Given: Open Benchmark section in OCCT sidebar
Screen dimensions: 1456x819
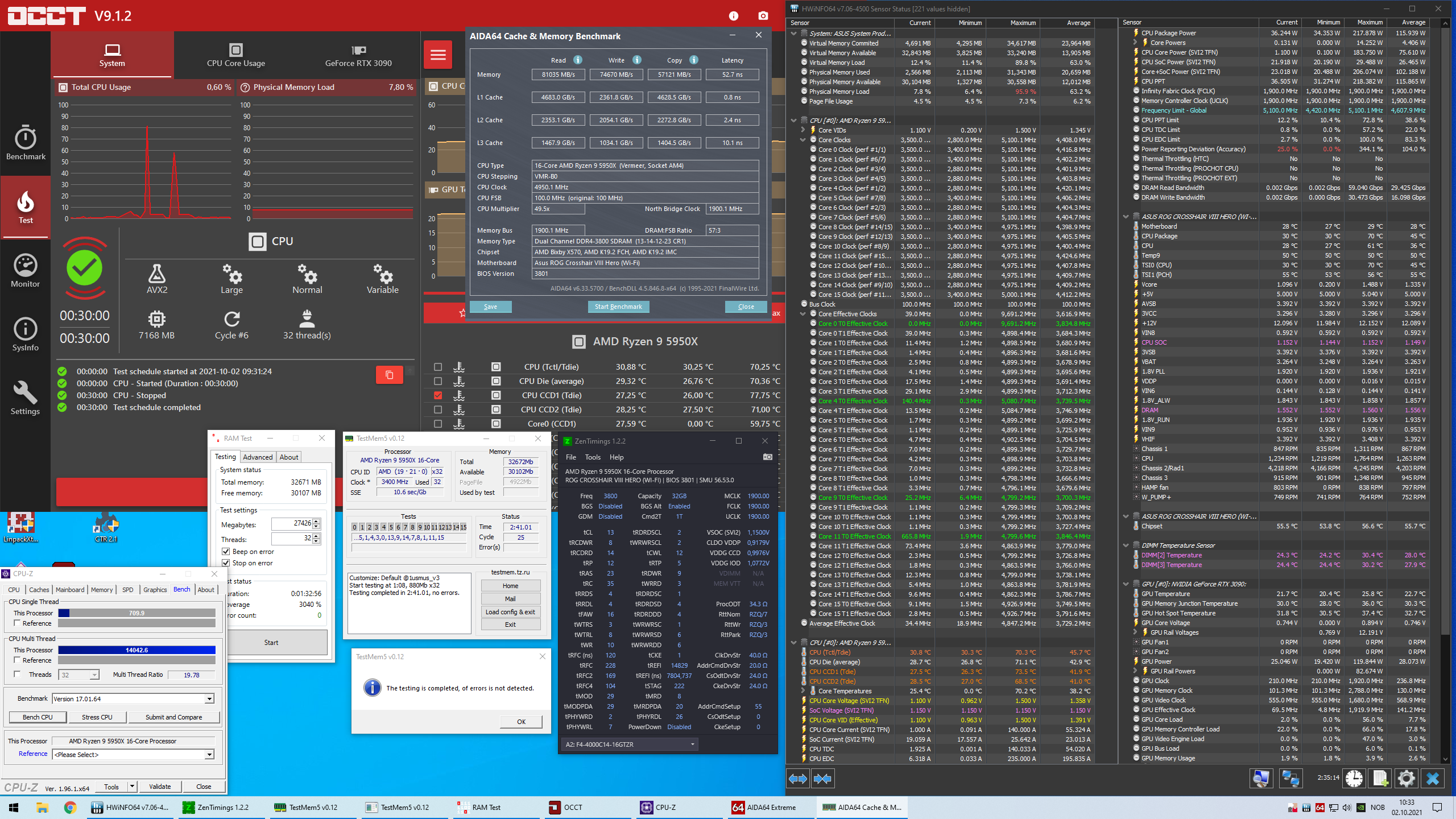Looking at the screenshot, I should click(x=26, y=143).
